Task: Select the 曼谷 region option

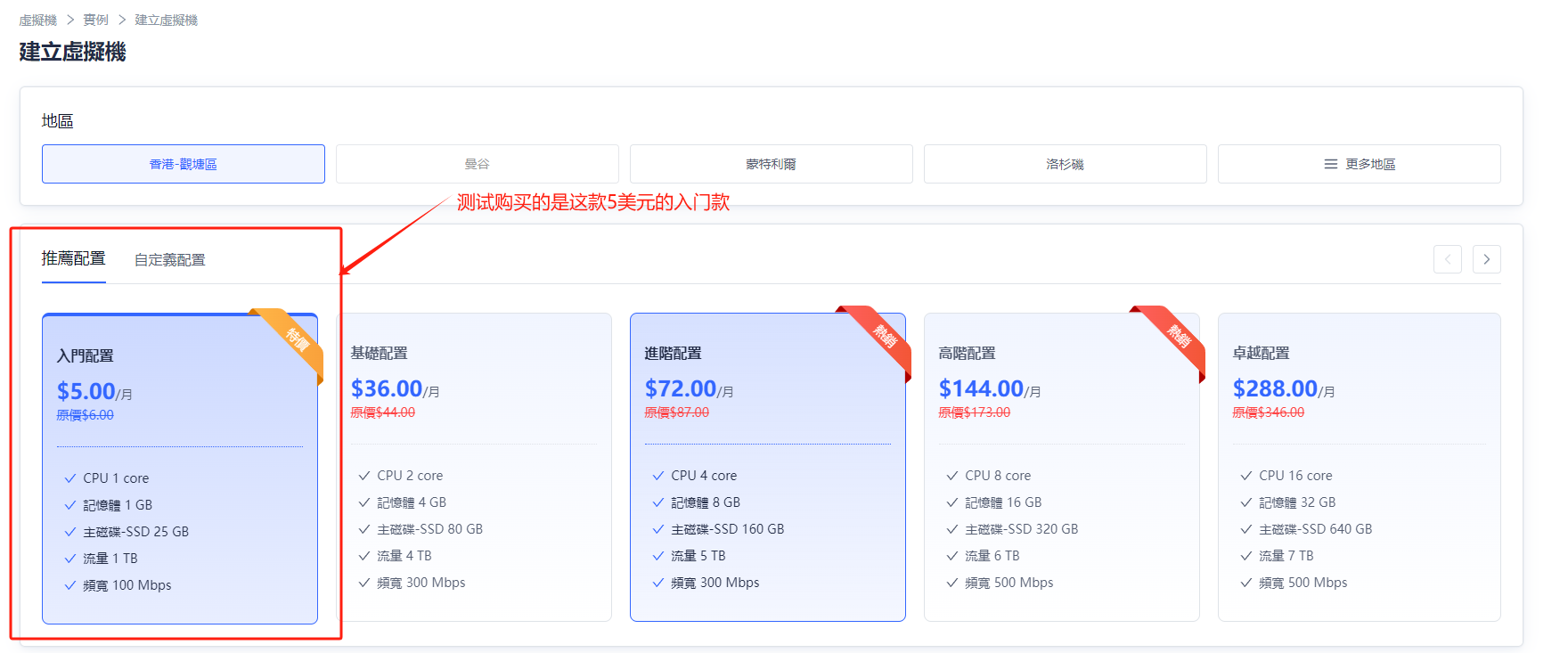Action: 477,164
